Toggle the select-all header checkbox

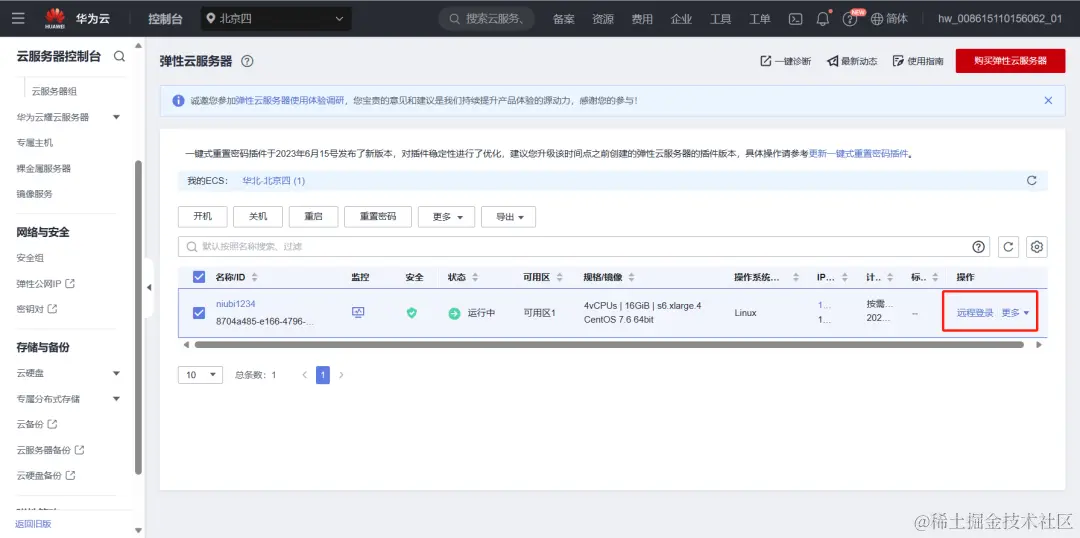pyautogui.click(x=199, y=277)
